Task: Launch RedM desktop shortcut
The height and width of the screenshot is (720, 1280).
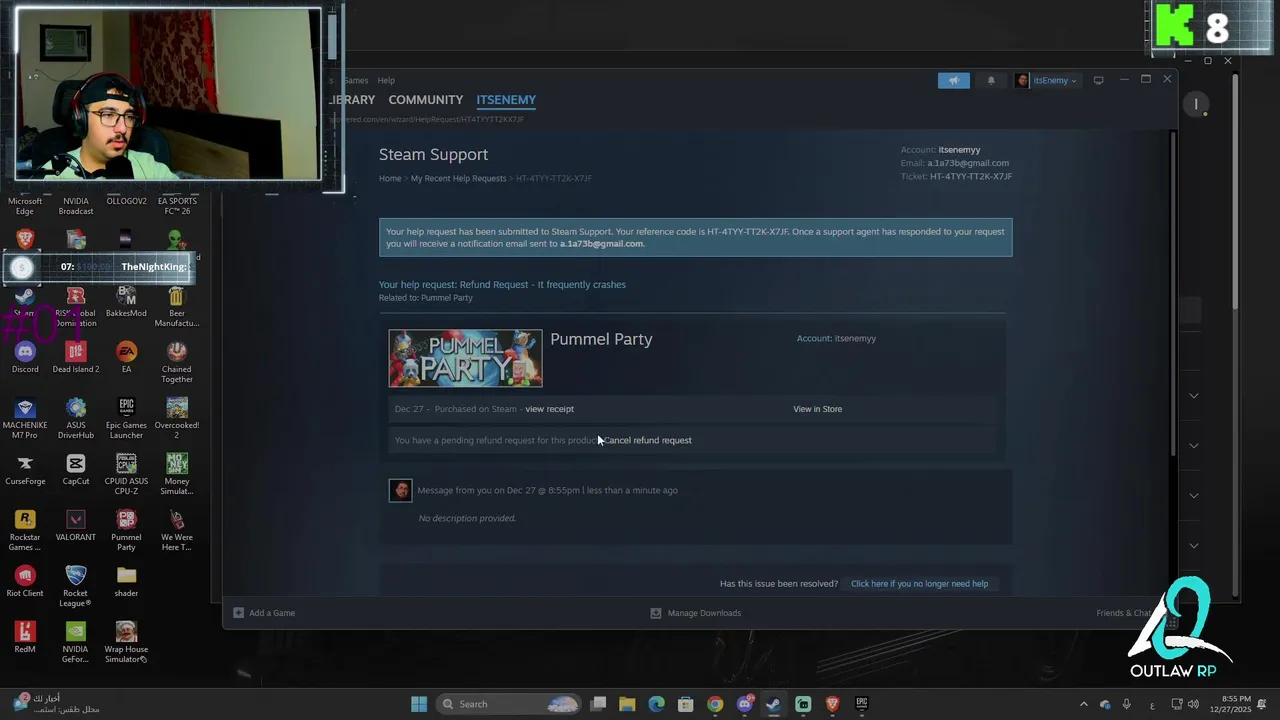Action: (25, 637)
